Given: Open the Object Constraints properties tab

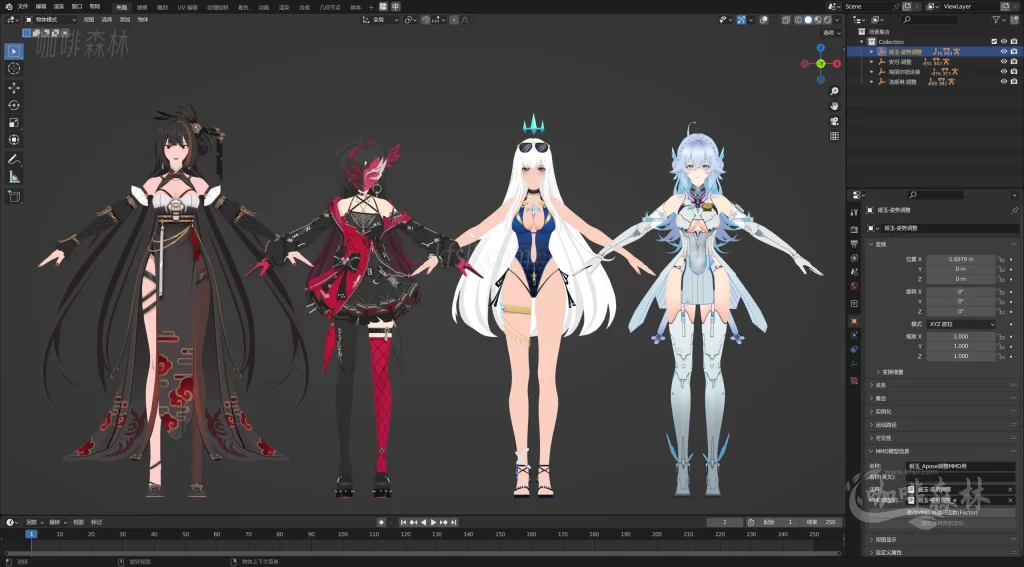Looking at the screenshot, I should tap(854, 349).
